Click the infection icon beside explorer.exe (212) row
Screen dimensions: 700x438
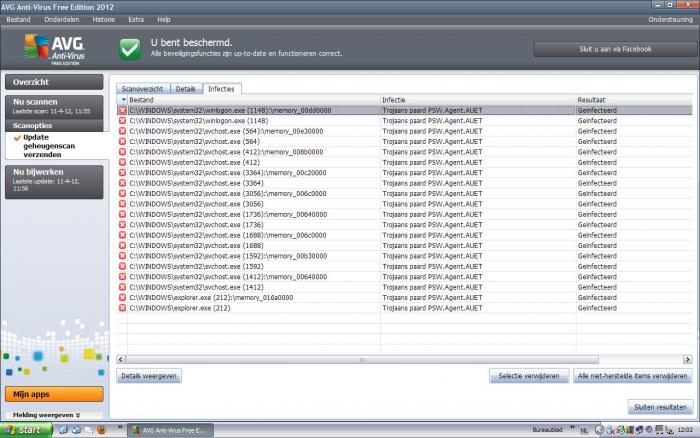tap(122, 308)
